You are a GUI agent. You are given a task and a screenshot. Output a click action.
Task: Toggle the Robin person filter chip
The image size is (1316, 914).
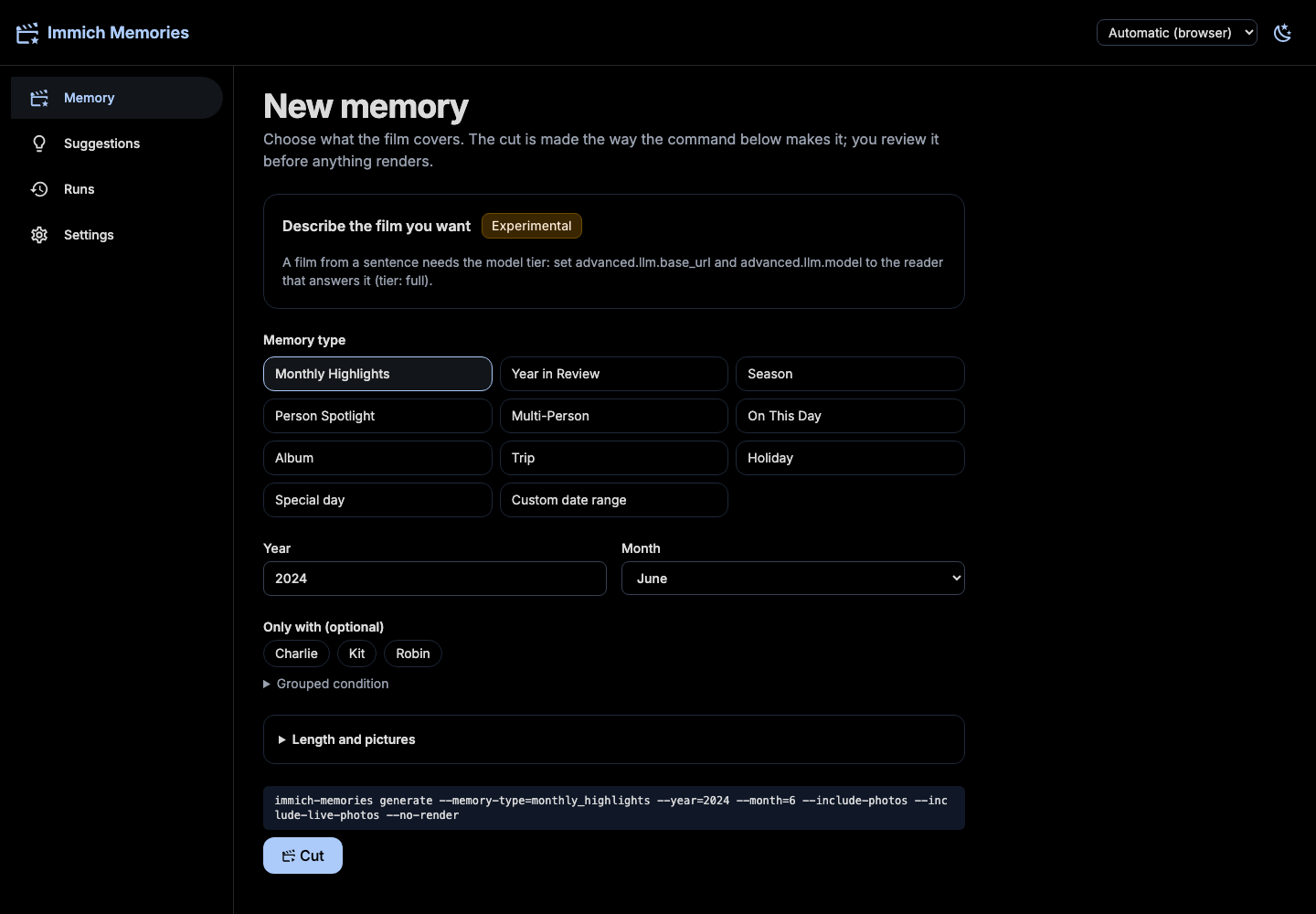point(413,654)
